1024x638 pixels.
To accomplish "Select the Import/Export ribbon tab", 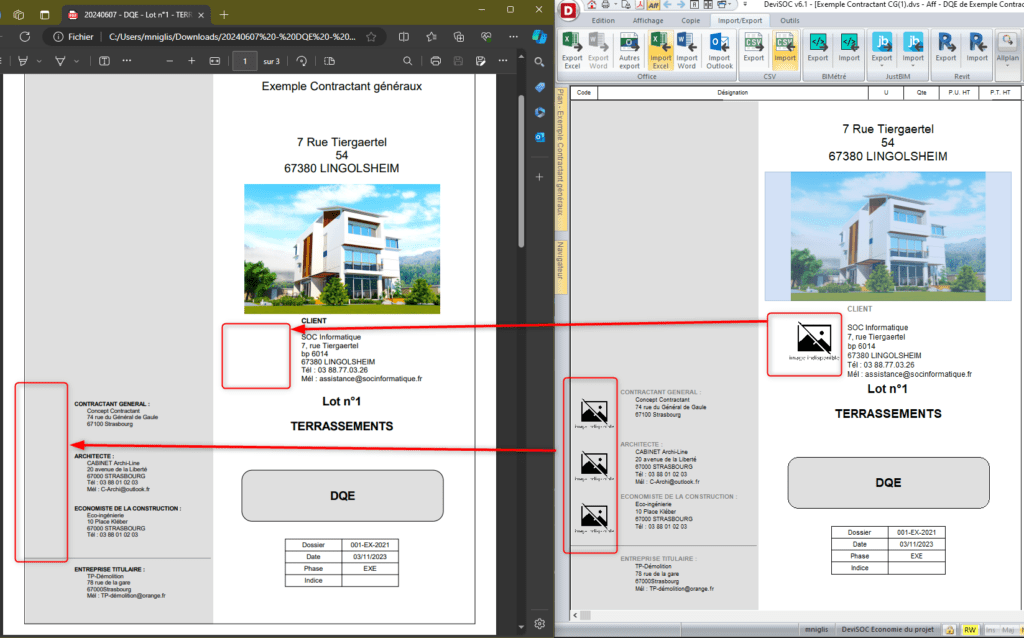I will click(740, 20).
